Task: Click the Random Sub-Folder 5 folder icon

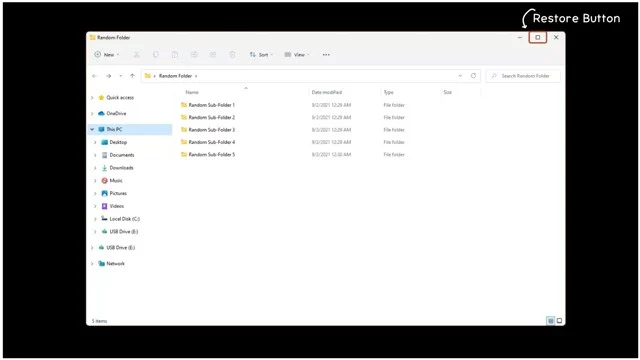Action: coord(184,155)
